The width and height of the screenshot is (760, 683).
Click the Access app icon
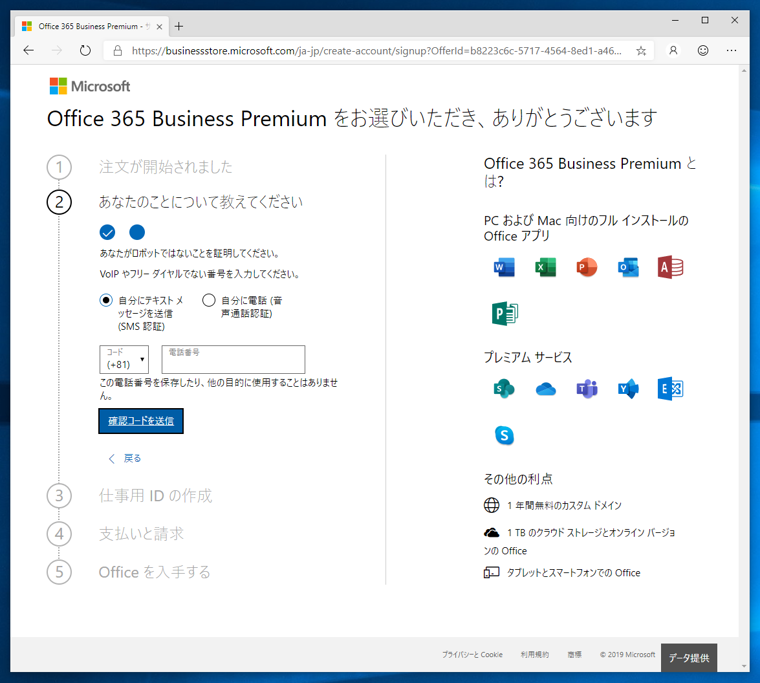[x=670, y=267]
